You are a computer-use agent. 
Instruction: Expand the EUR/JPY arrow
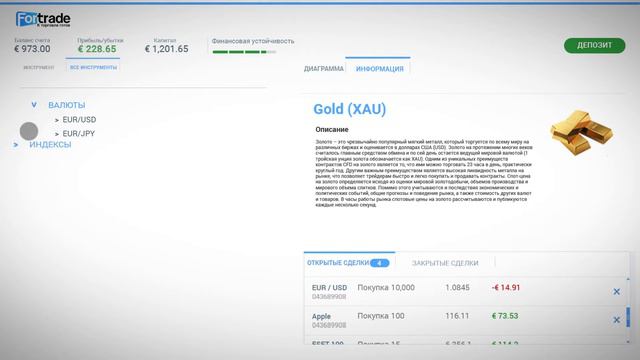pos(57,134)
